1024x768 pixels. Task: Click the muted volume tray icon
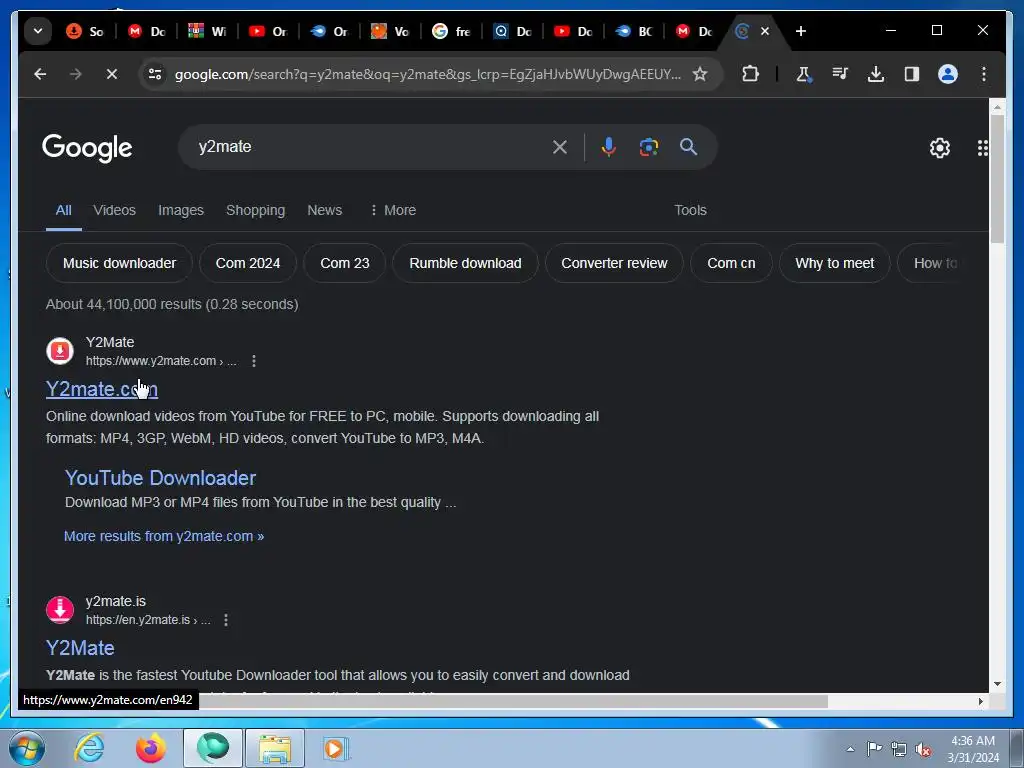pos(923,750)
